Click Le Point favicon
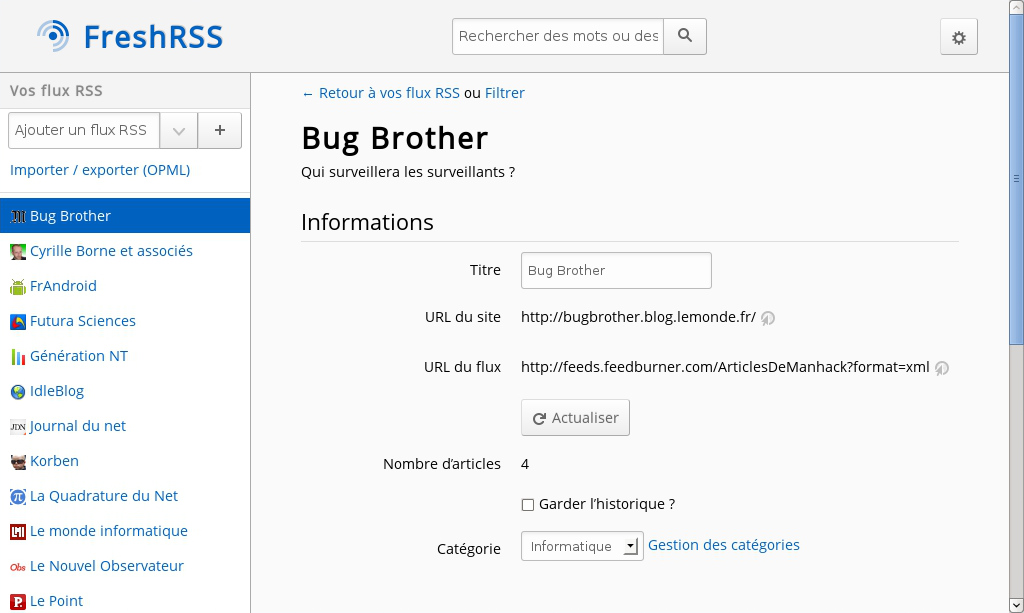 pyautogui.click(x=18, y=601)
